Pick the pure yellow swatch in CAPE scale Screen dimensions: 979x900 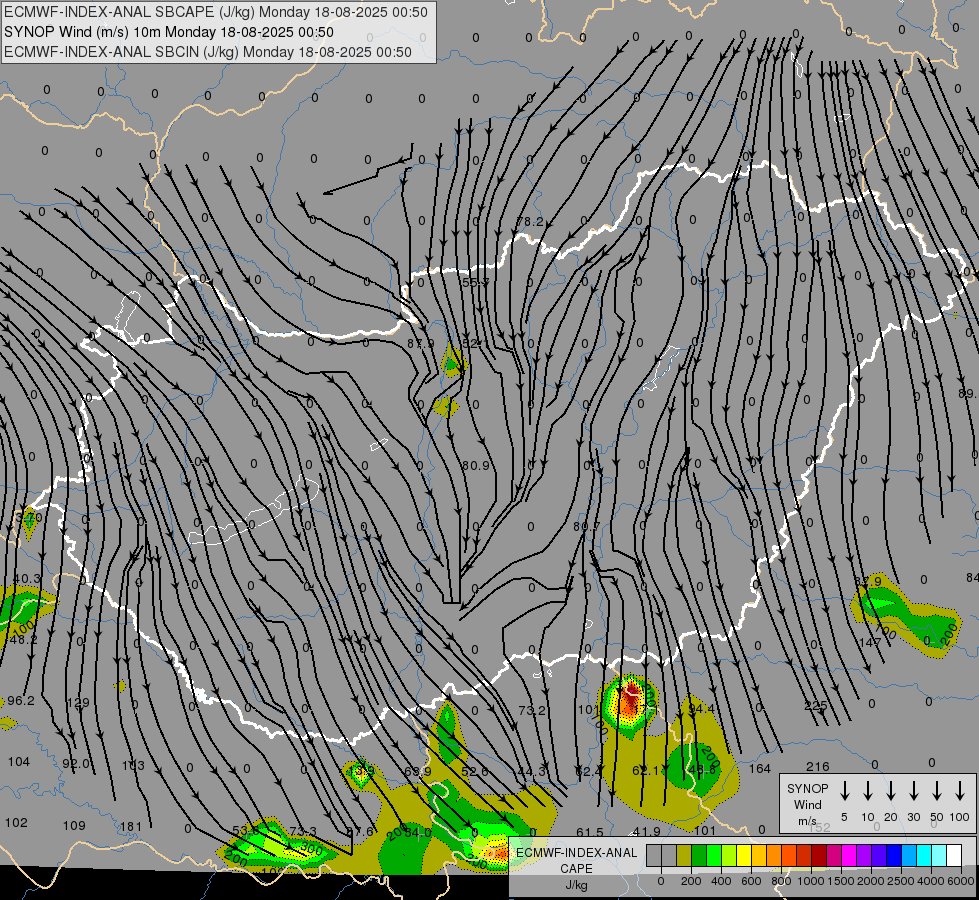click(744, 855)
